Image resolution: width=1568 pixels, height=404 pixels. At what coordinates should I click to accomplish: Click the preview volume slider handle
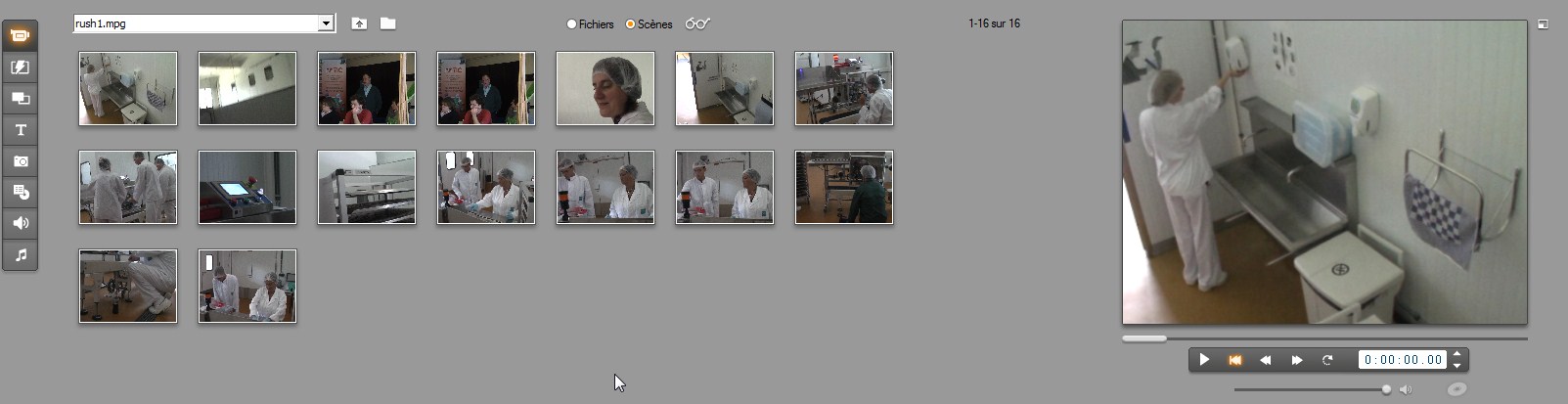pyautogui.click(x=1386, y=389)
